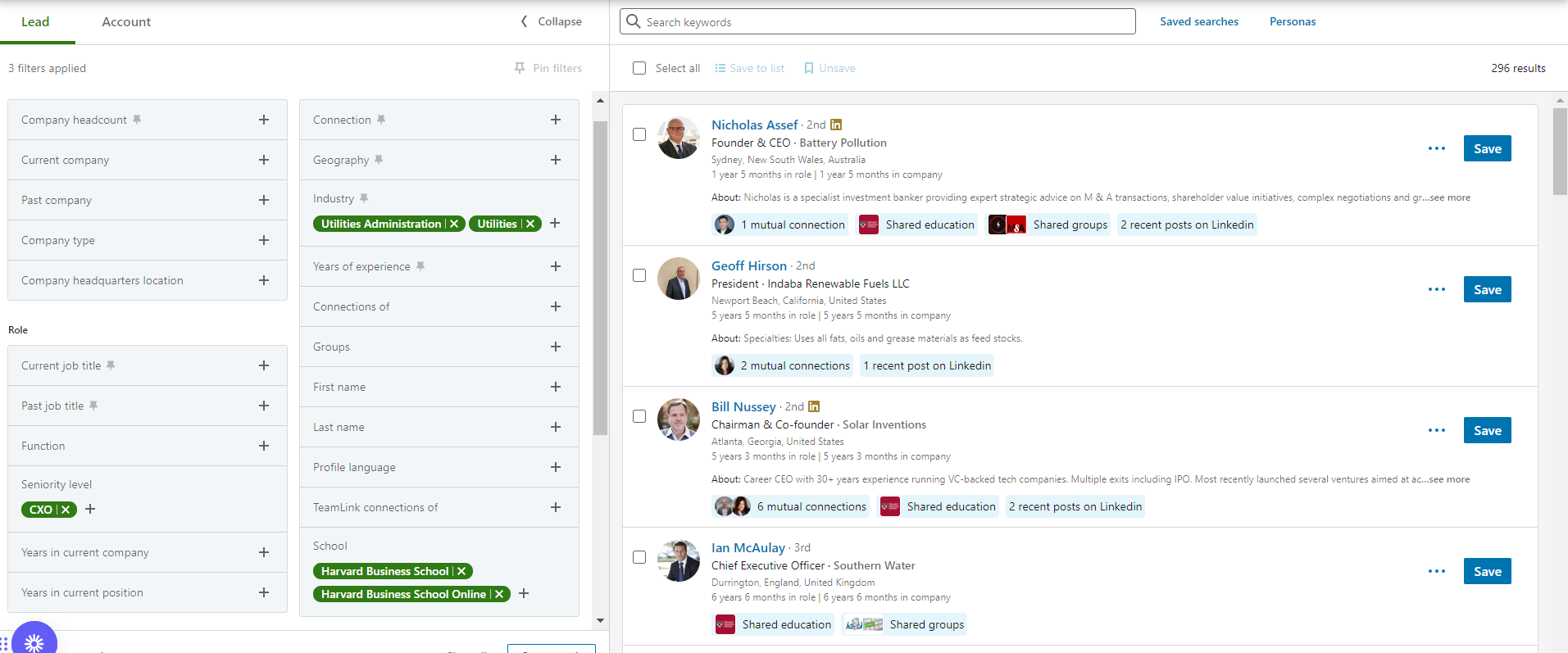This screenshot has height=653, width=1568.
Task: Save Nicholas Assef as a lead
Action: point(1487,148)
